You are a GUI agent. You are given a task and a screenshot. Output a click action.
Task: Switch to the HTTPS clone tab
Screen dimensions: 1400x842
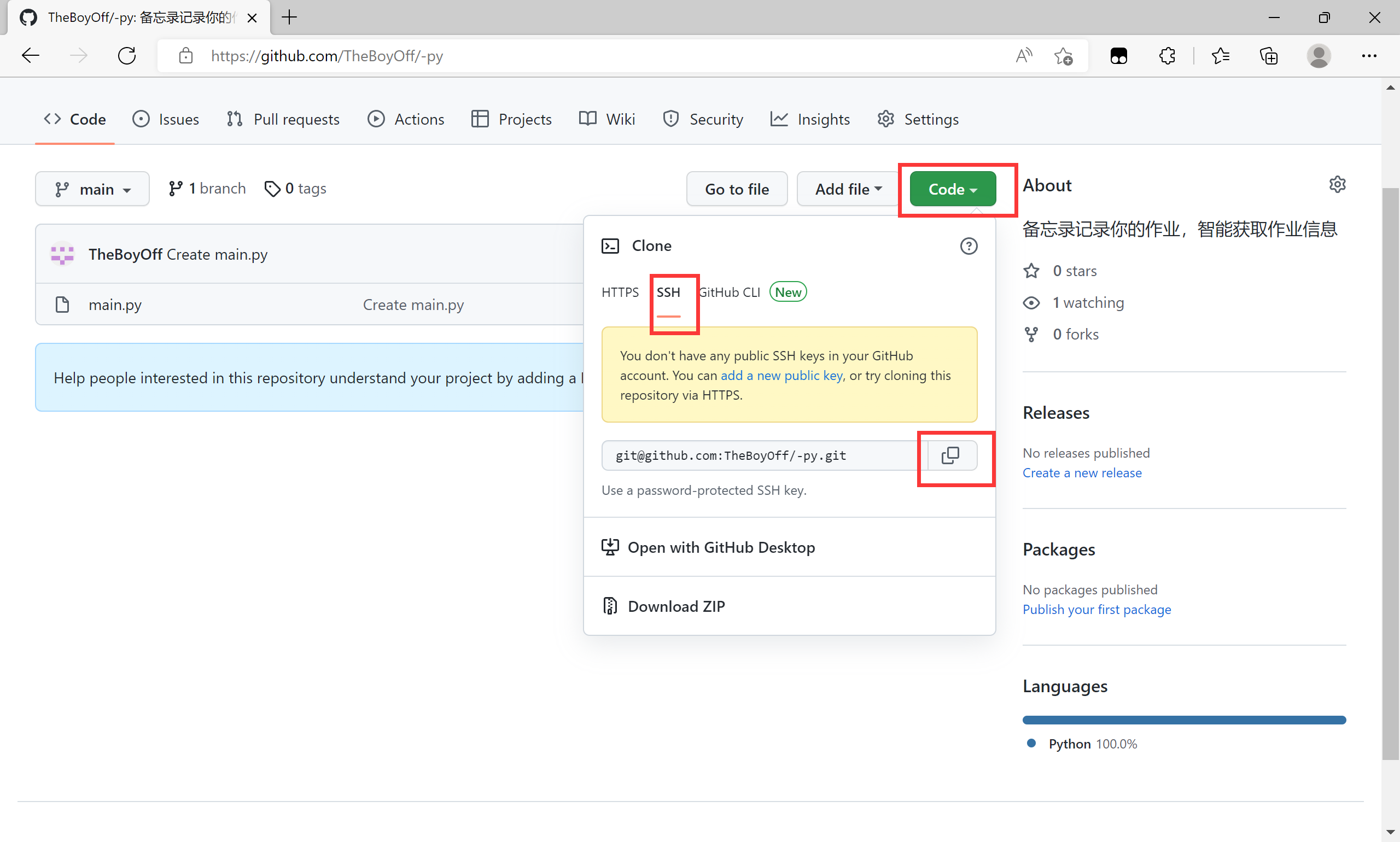[x=620, y=292]
